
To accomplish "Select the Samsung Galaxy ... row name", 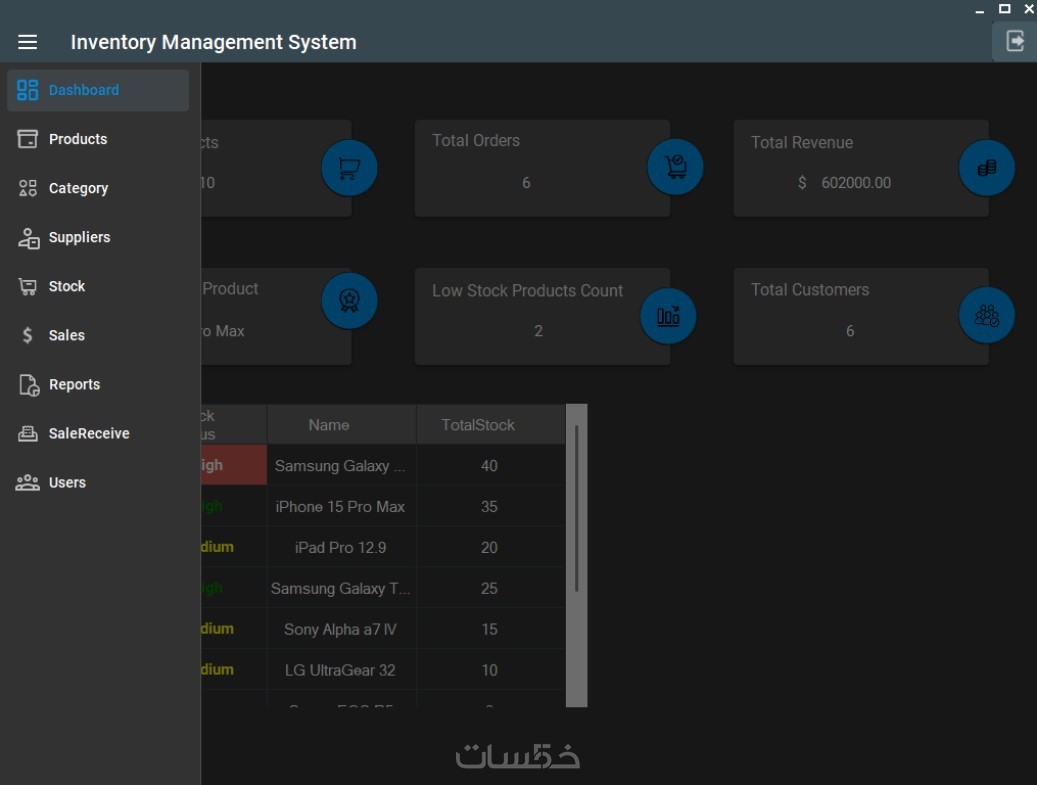I will pos(340,466).
